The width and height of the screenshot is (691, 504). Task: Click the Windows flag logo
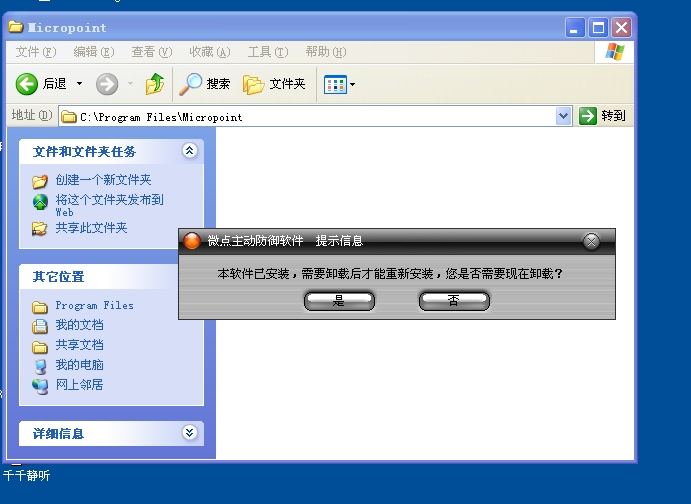click(x=614, y=52)
